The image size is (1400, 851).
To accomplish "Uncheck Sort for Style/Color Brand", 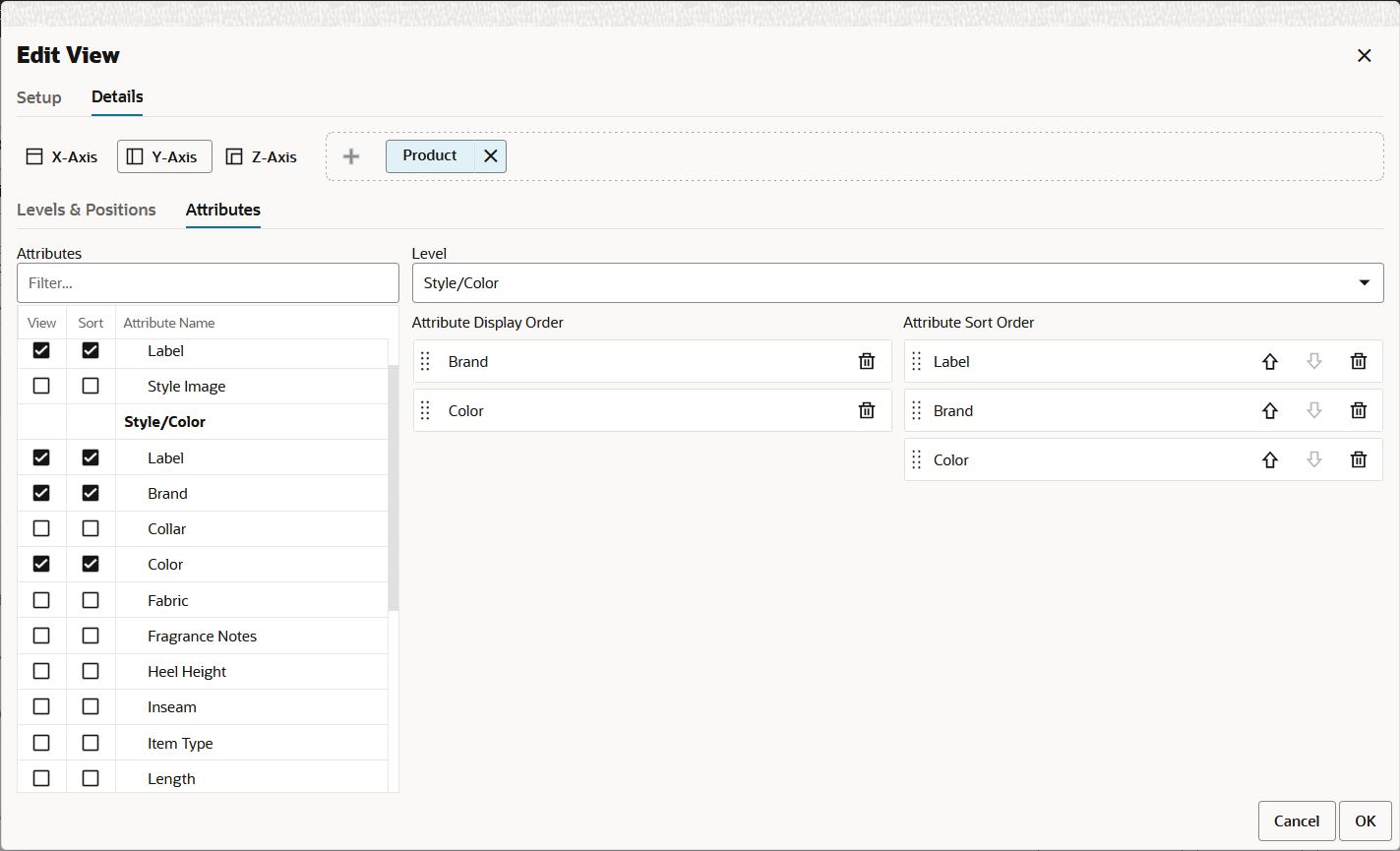I will (x=91, y=493).
